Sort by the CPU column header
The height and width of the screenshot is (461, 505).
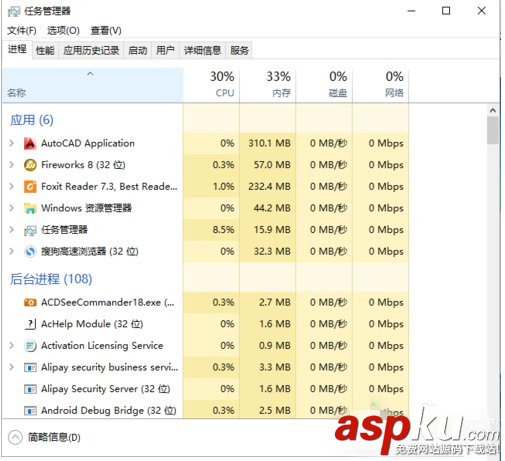click(x=211, y=85)
